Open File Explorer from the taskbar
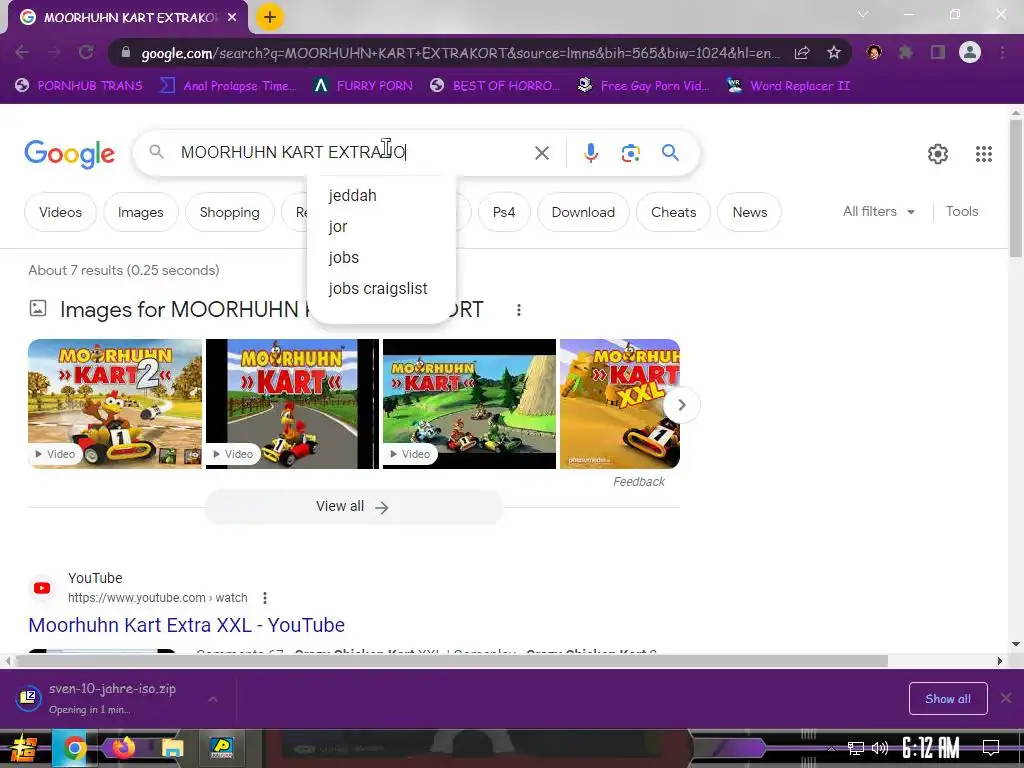The image size is (1024, 768). (173, 748)
